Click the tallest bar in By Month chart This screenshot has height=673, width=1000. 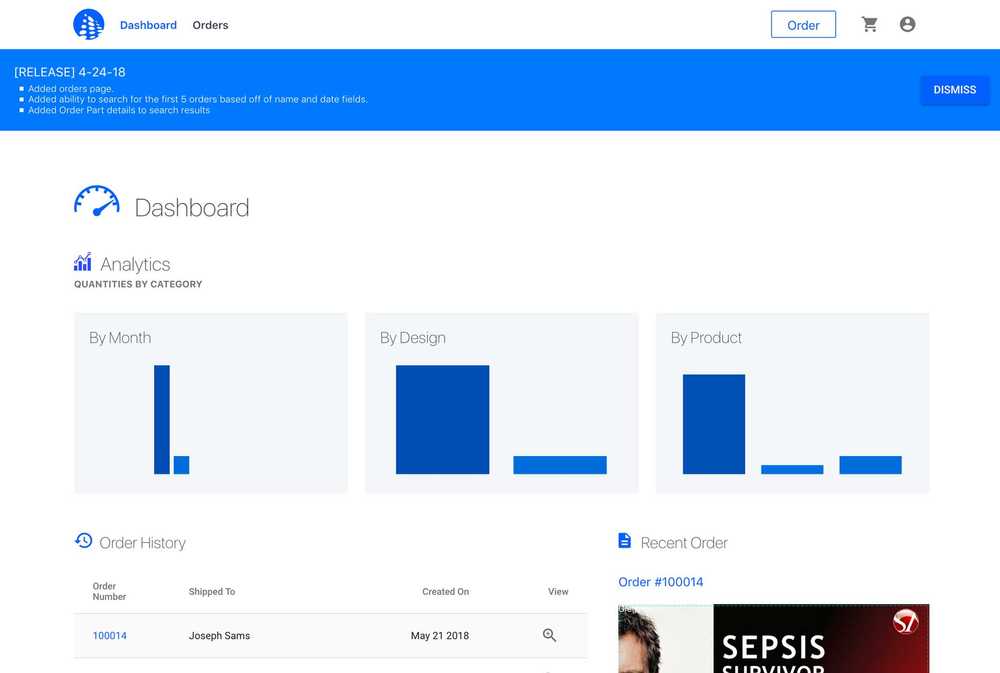162,420
